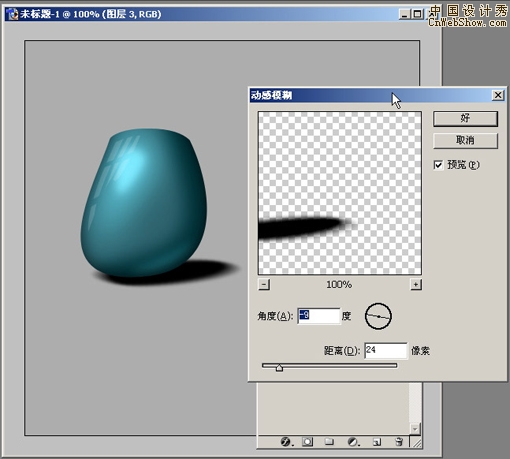510x459 pixels.
Task: Zoom out the blur preview with minus button
Action: pos(264,285)
